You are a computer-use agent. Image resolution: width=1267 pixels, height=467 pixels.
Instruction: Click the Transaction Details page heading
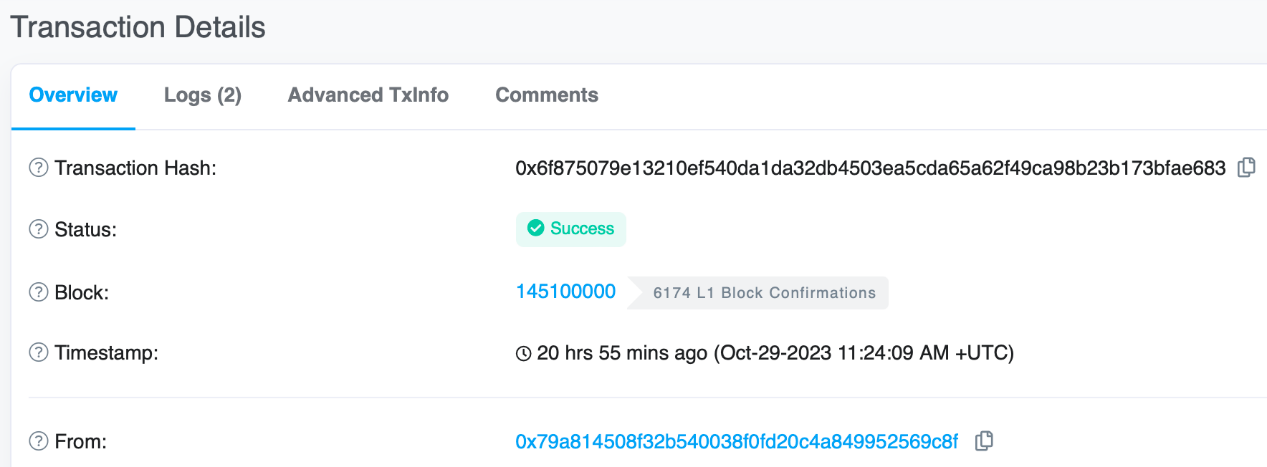tap(138, 27)
